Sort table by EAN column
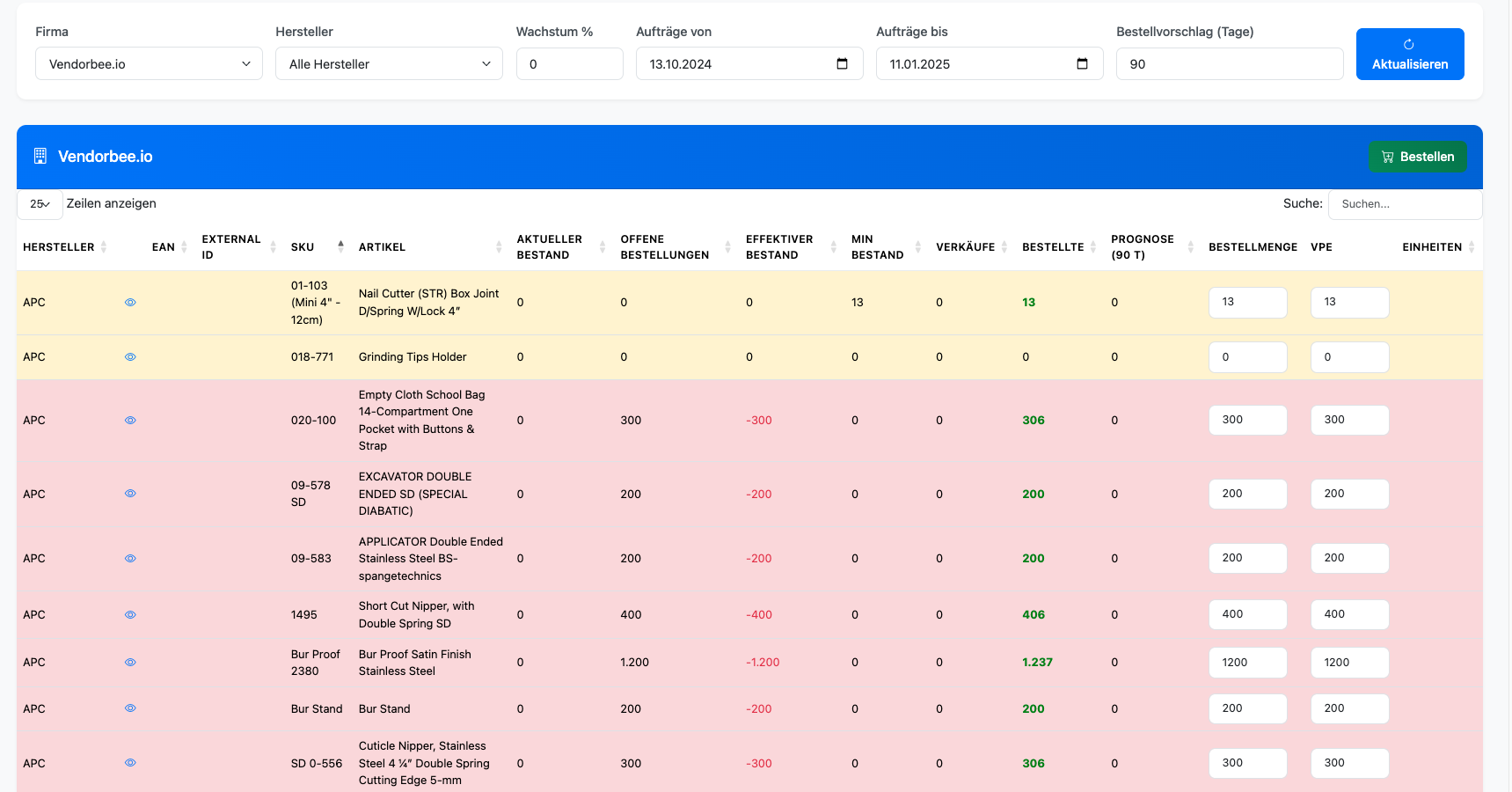Image resolution: width=1512 pixels, height=792 pixels. point(184,247)
